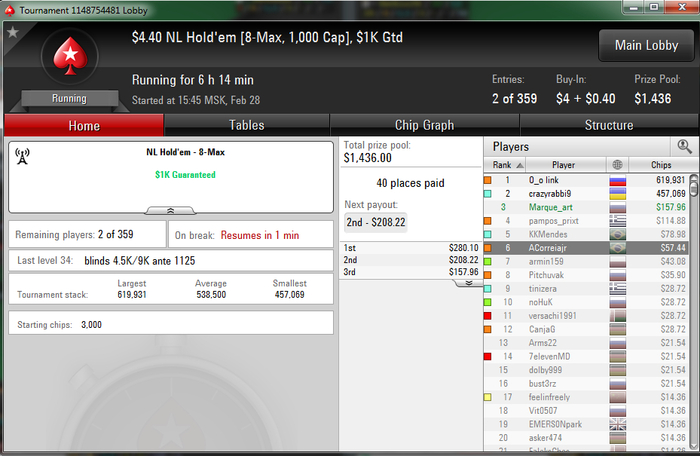Click orange color tag next to 0_o link
Viewport: 700px width, 456px height.
click(488, 180)
